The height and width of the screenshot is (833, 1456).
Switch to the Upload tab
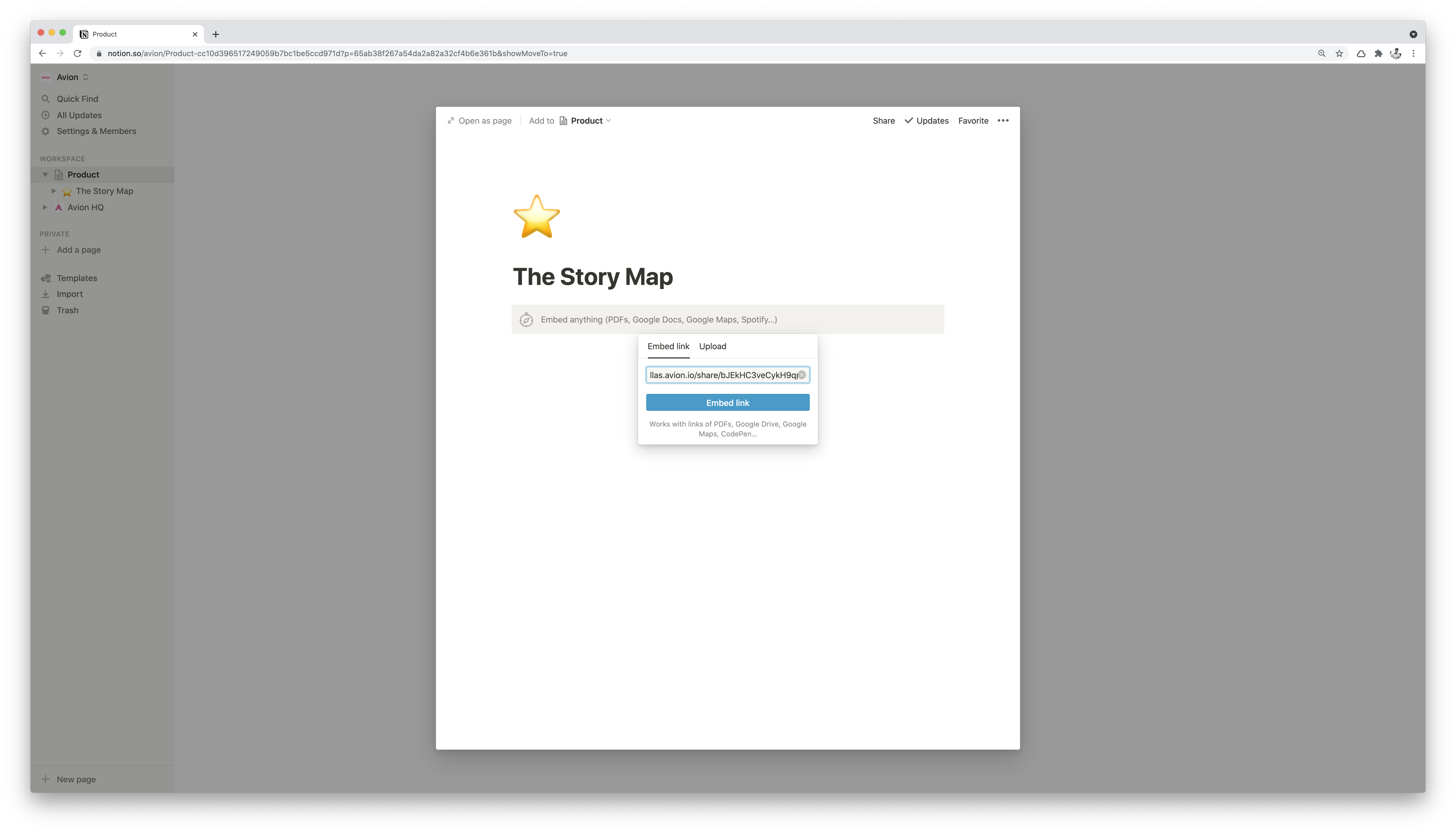(x=712, y=346)
